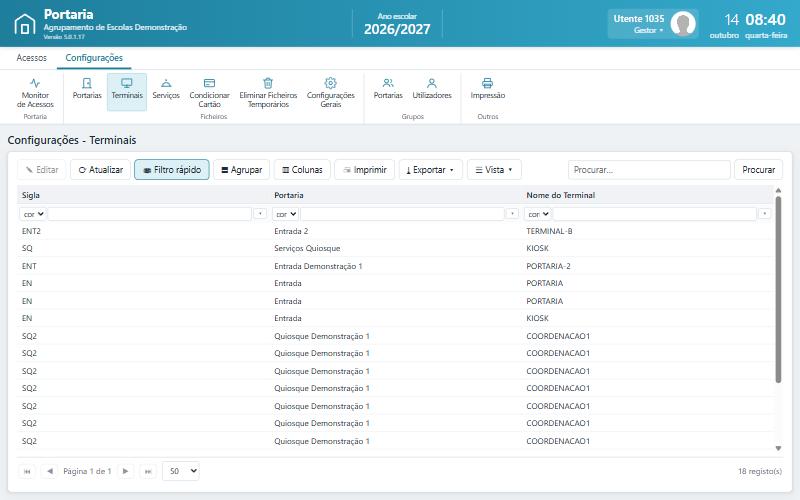Refresh the list with Atualizar
Screen dimensions: 800x500
pos(101,169)
